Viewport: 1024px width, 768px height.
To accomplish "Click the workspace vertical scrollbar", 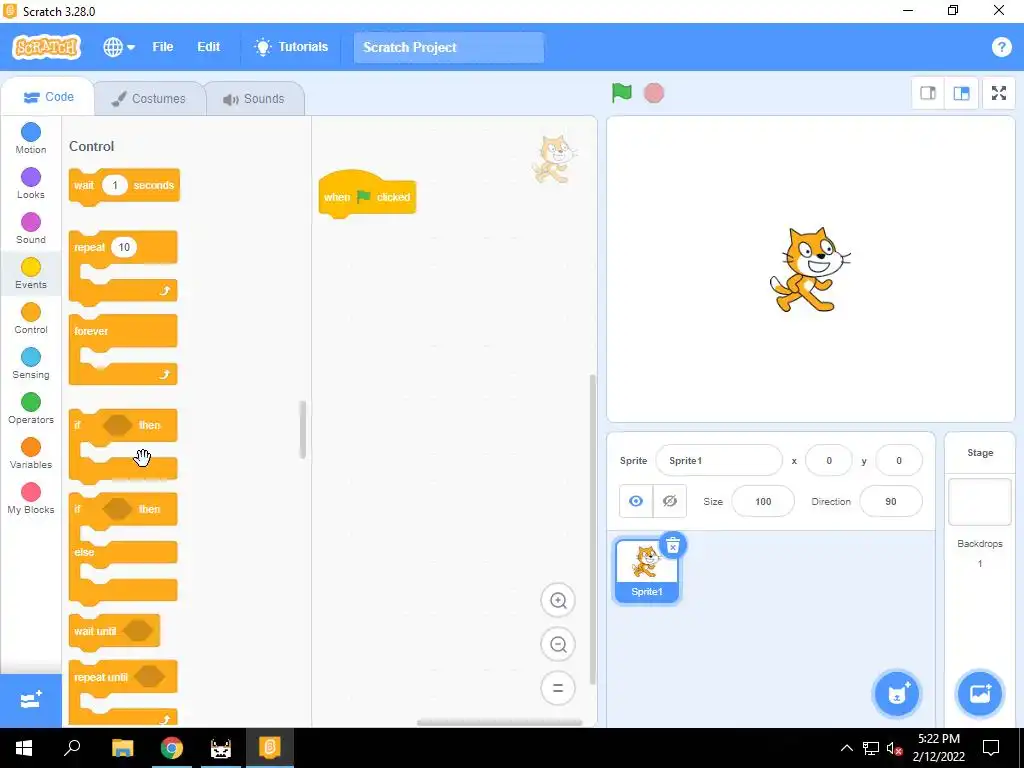I will [x=592, y=529].
